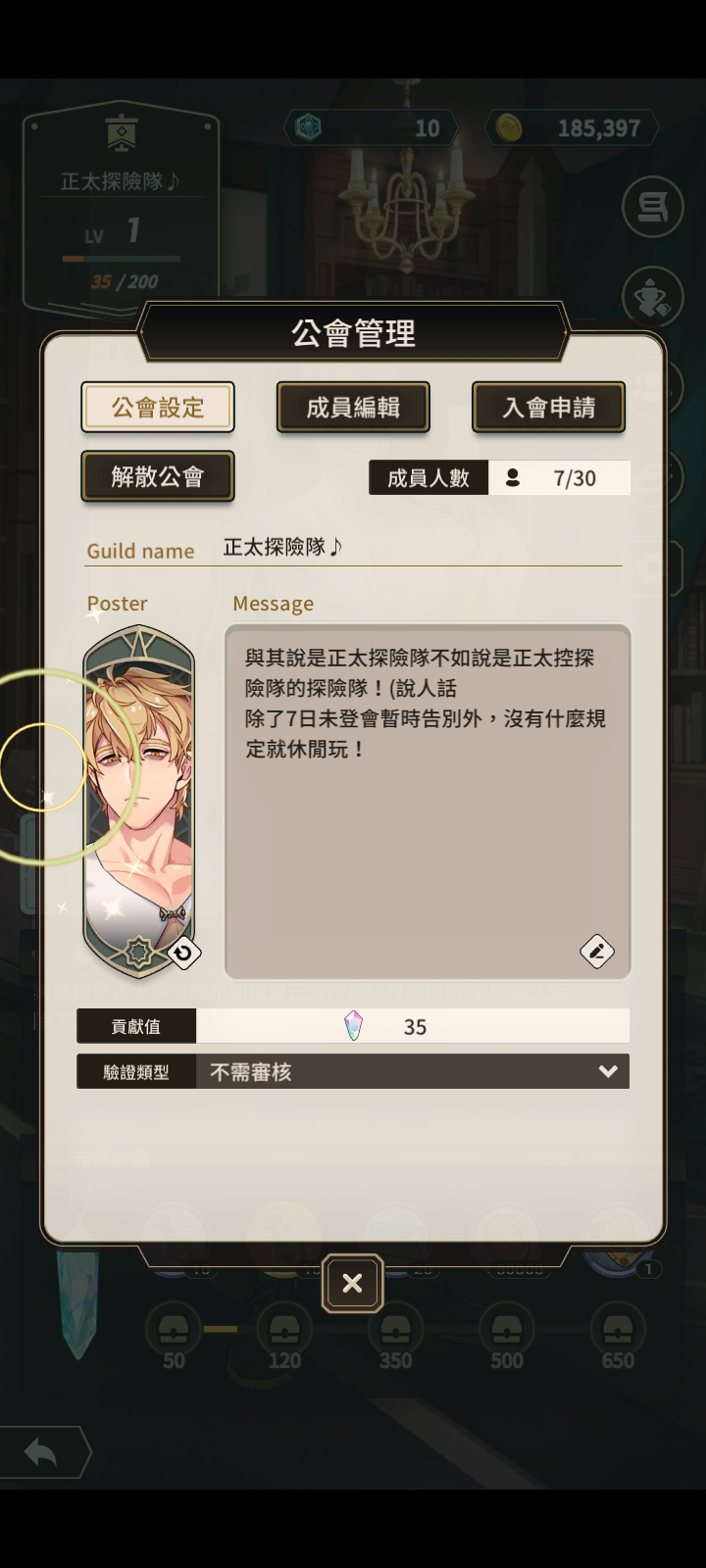The image size is (706, 1568).
Task: Open the chat log icon at top right
Action: pos(652,207)
